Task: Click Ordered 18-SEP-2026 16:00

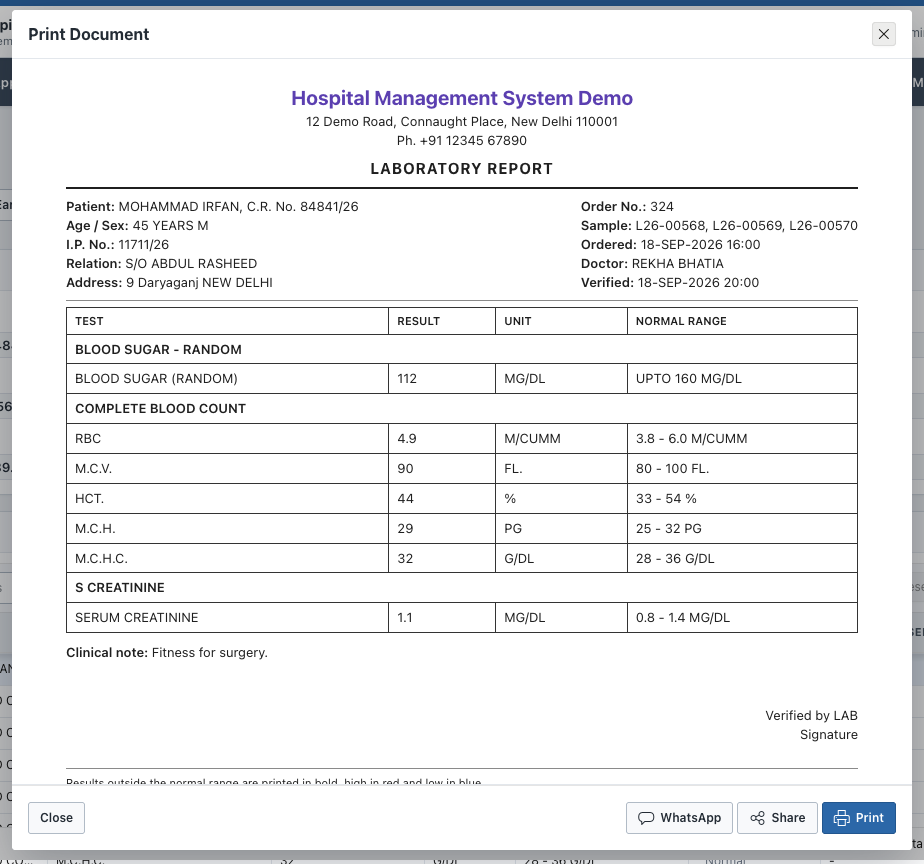Action: pos(671,245)
